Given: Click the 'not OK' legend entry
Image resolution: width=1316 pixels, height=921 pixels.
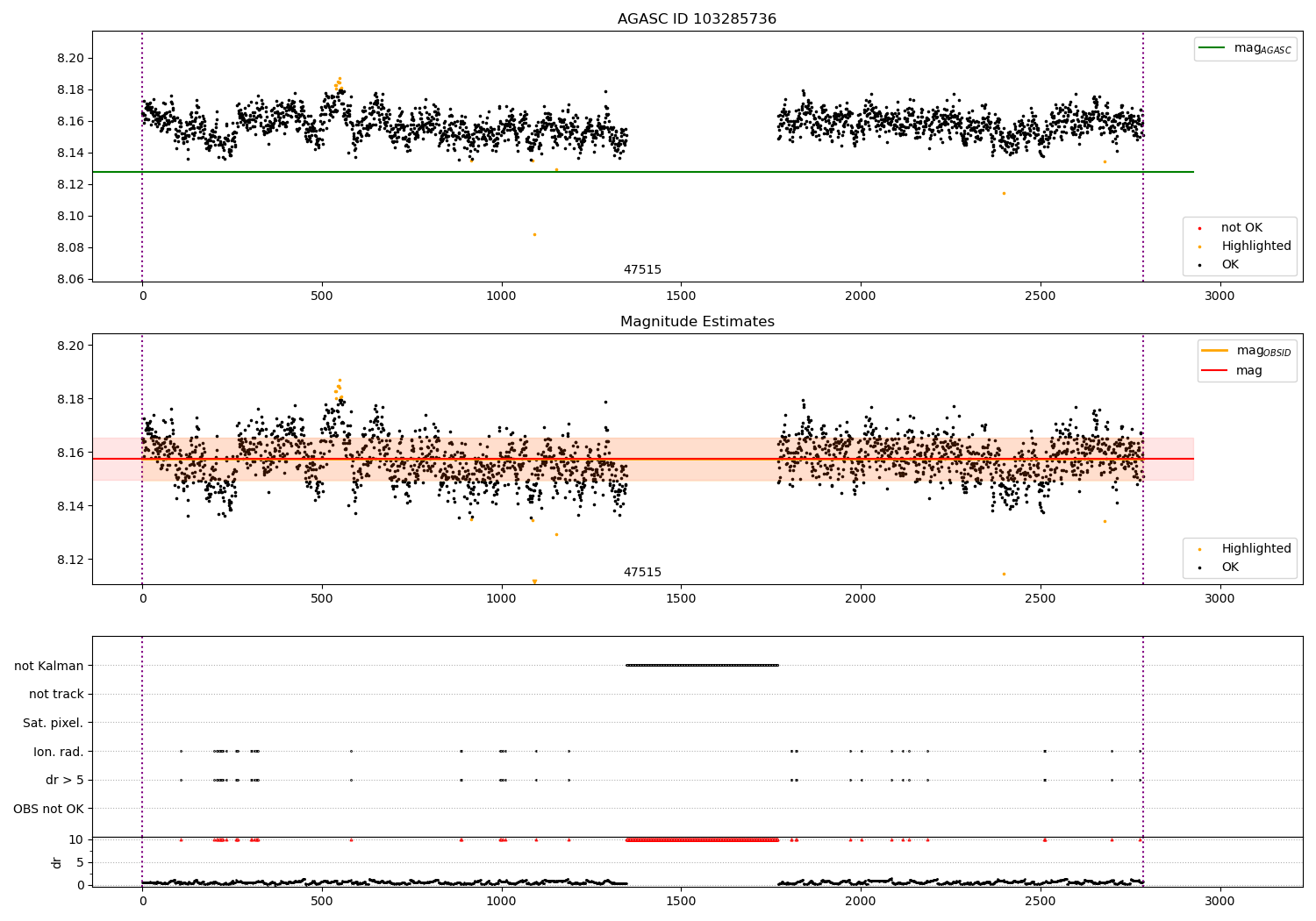Looking at the screenshot, I should point(1241,228).
